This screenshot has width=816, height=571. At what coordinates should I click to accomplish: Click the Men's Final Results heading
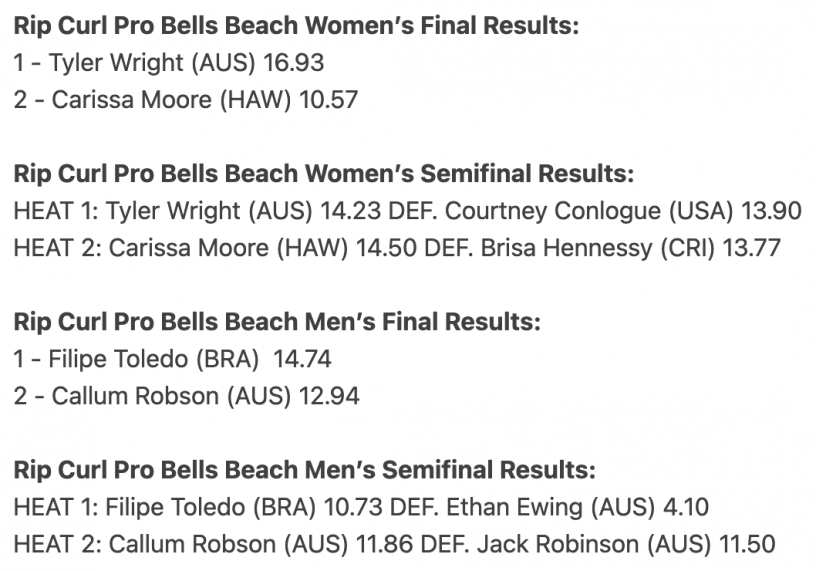[x=277, y=322]
